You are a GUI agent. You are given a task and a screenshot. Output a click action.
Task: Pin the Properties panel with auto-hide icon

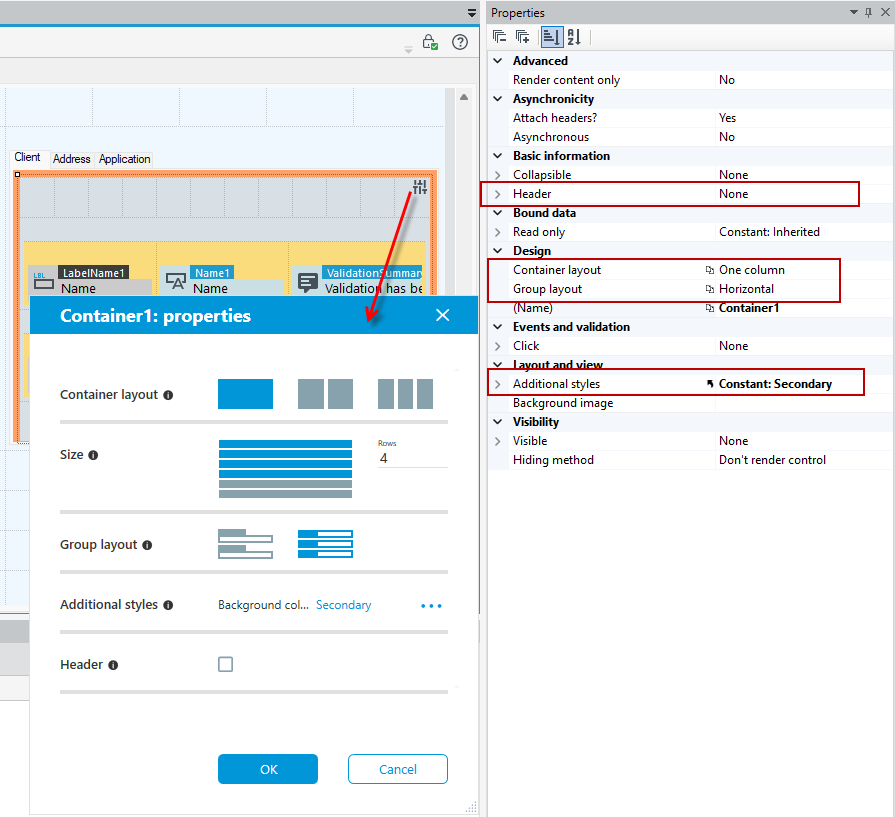tap(869, 13)
